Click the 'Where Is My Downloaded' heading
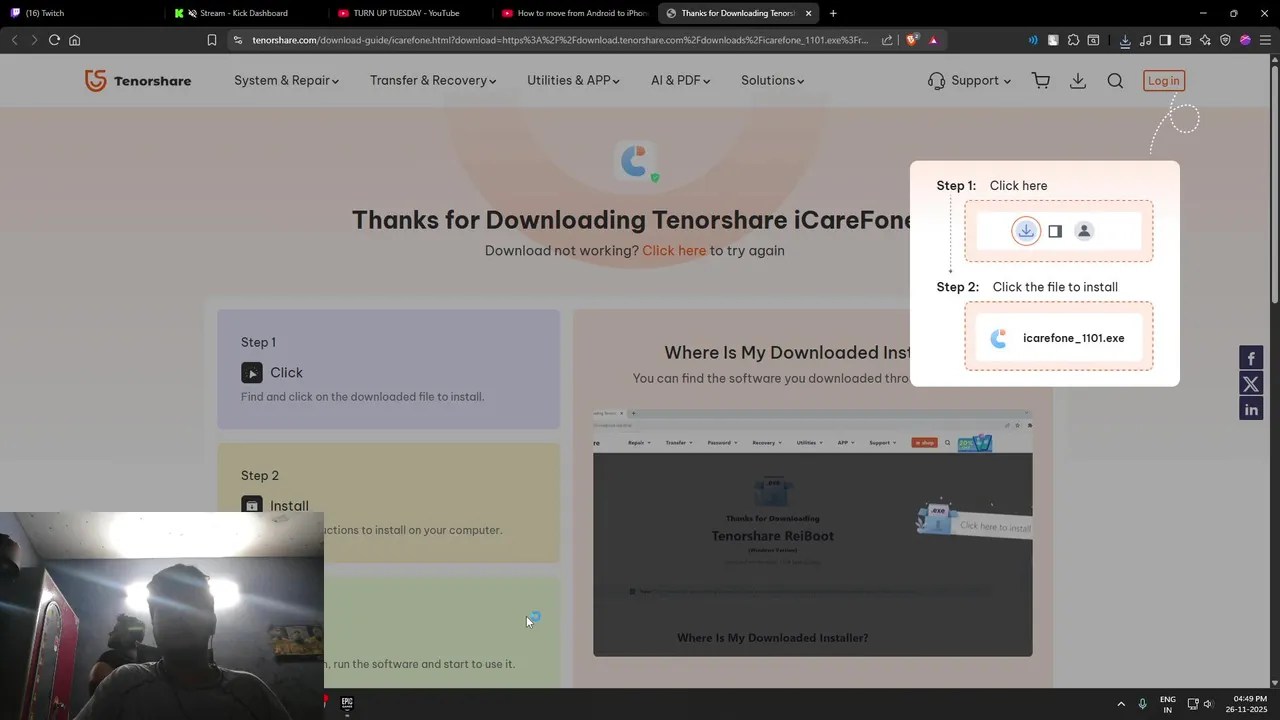This screenshot has height=720, width=1280. (x=788, y=352)
